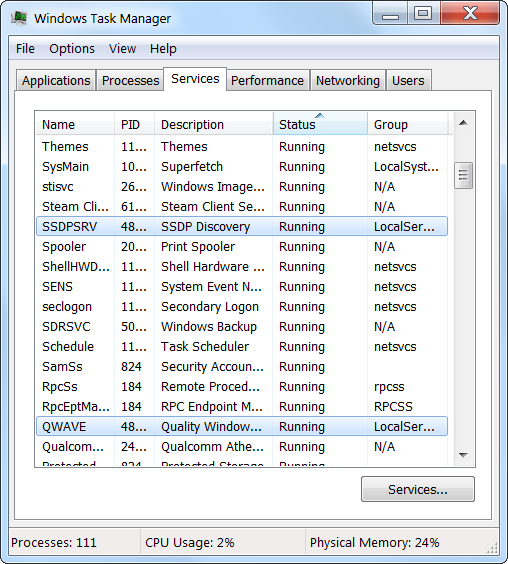Click the scrollbar up arrow
Viewport: 508px width, 564px height.
tap(463, 123)
